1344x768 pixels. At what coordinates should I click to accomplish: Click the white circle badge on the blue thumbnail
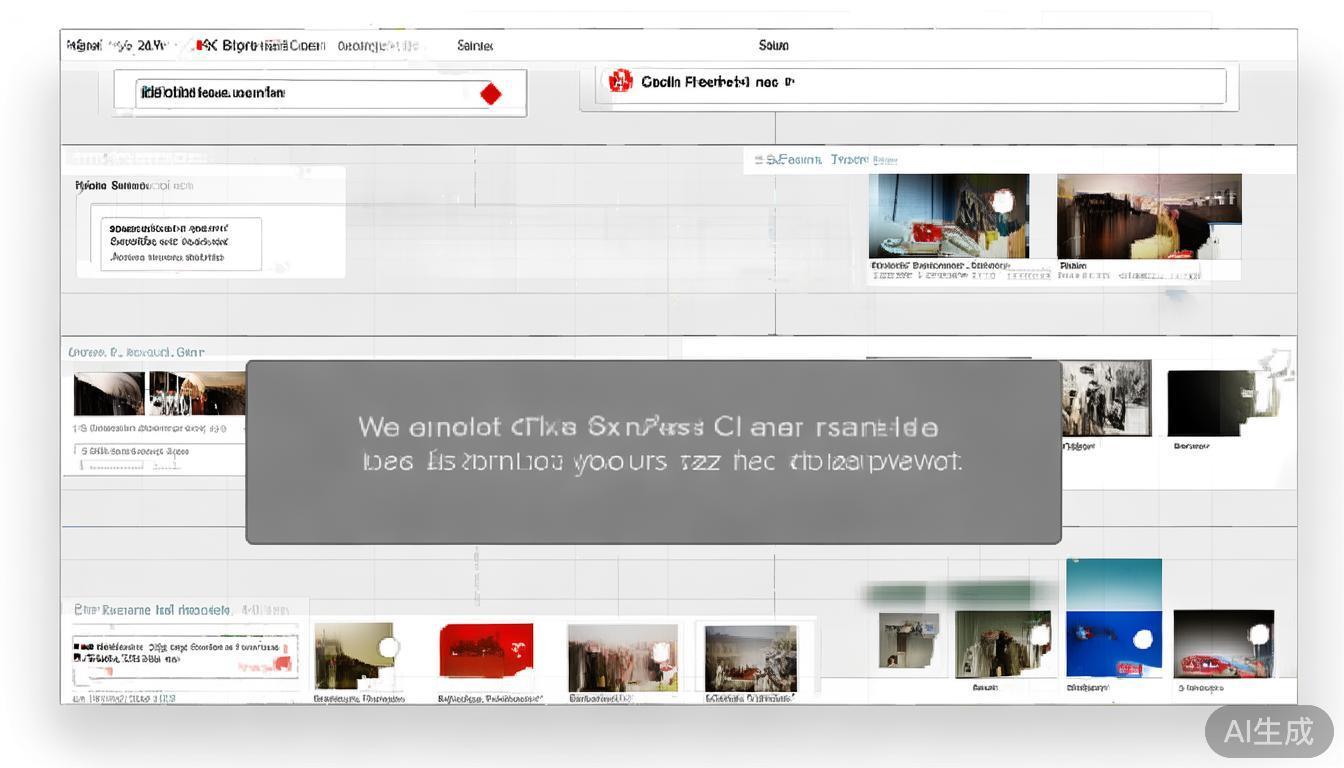pyautogui.click(x=1142, y=639)
